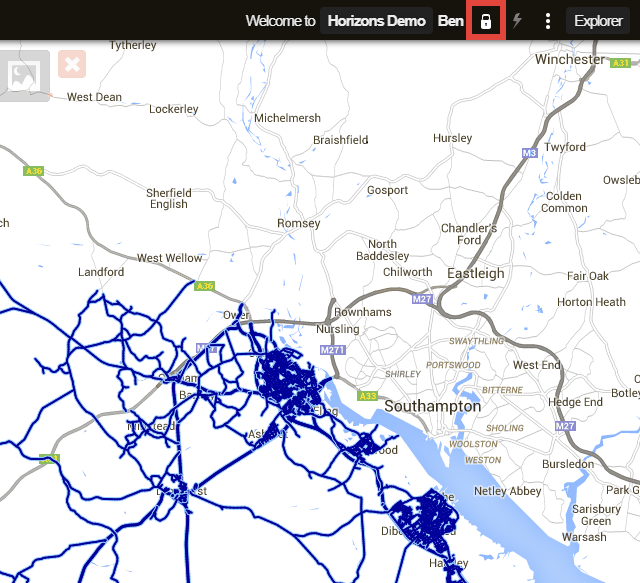Click the M271 road shield on the map
Screen dimensions: 640x583
click(x=332, y=351)
